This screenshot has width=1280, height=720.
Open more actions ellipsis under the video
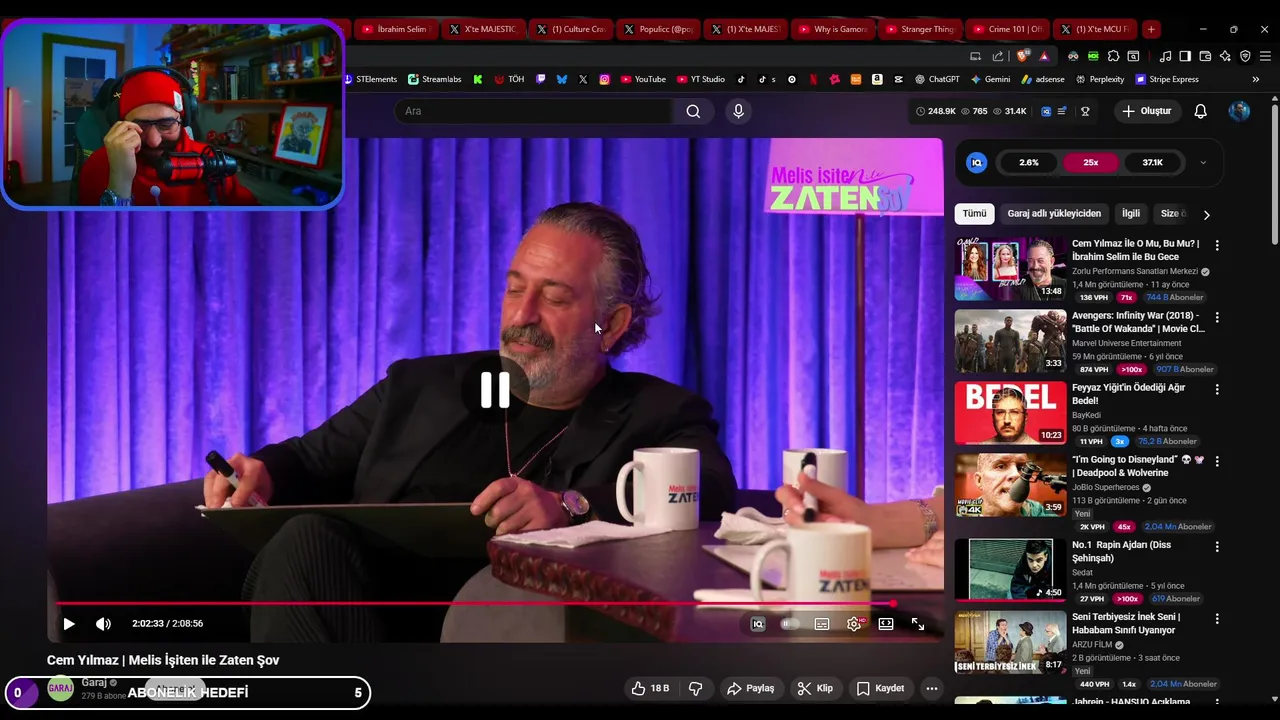coord(932,688)
